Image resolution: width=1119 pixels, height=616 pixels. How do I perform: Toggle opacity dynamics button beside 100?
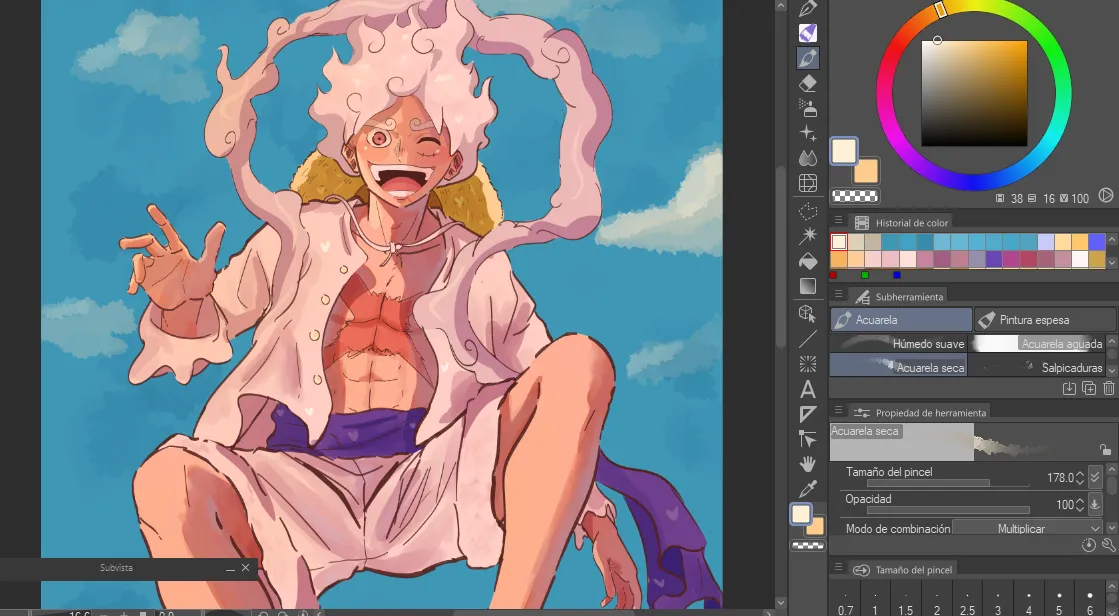(1095, 505)
